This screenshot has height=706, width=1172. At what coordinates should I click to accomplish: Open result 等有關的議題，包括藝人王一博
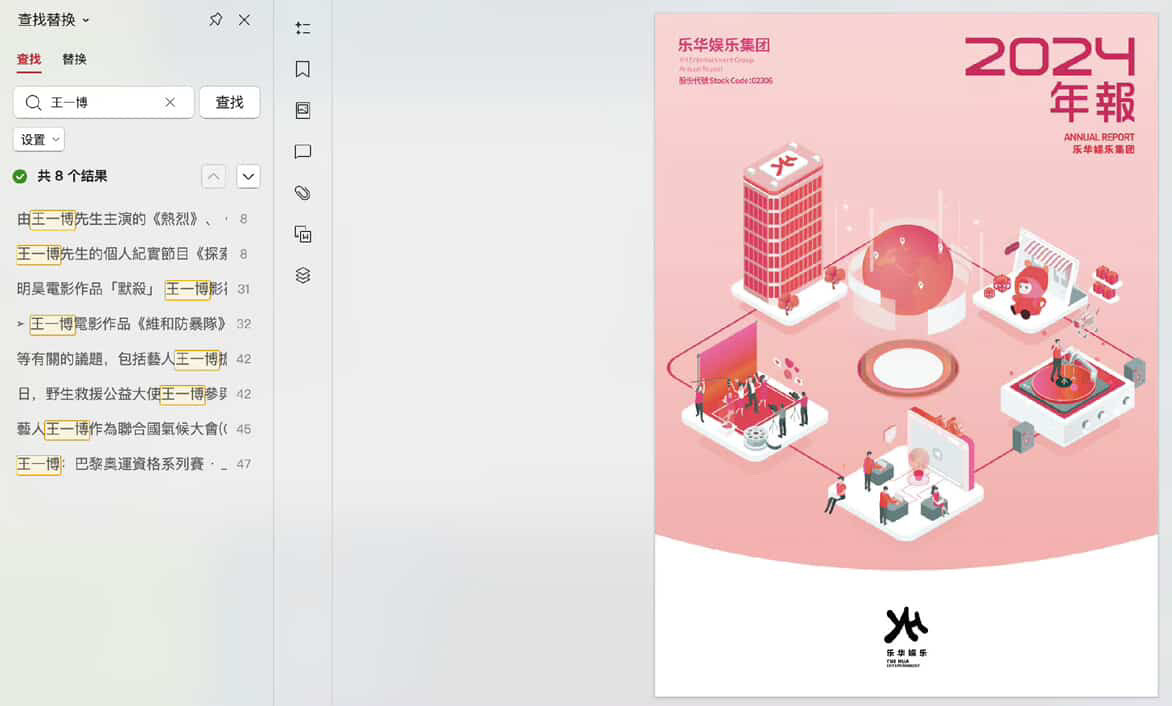pos(133,359)
